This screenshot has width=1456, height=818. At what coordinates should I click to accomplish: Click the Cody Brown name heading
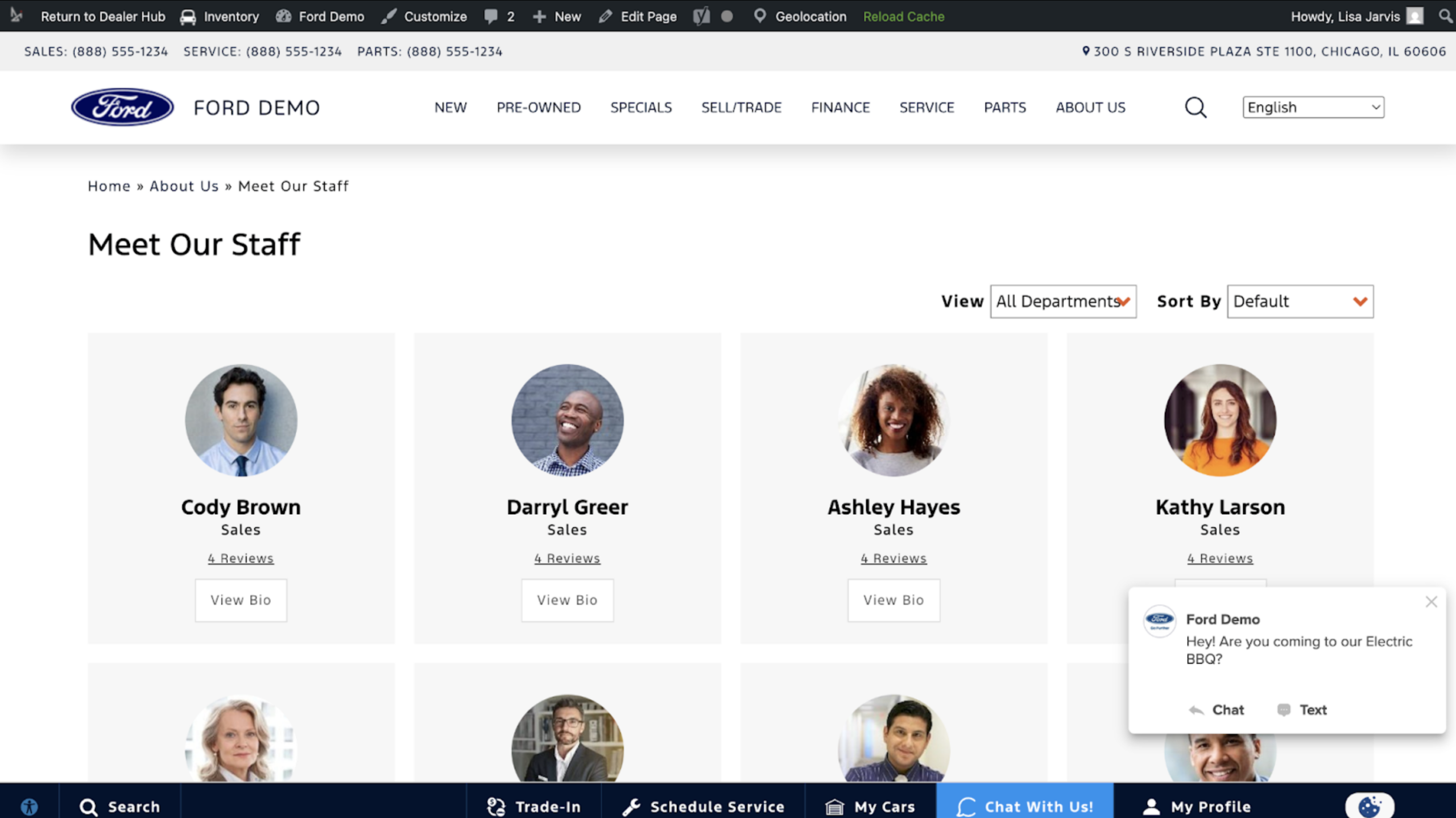pyautogui.click(x=241, y=506)
